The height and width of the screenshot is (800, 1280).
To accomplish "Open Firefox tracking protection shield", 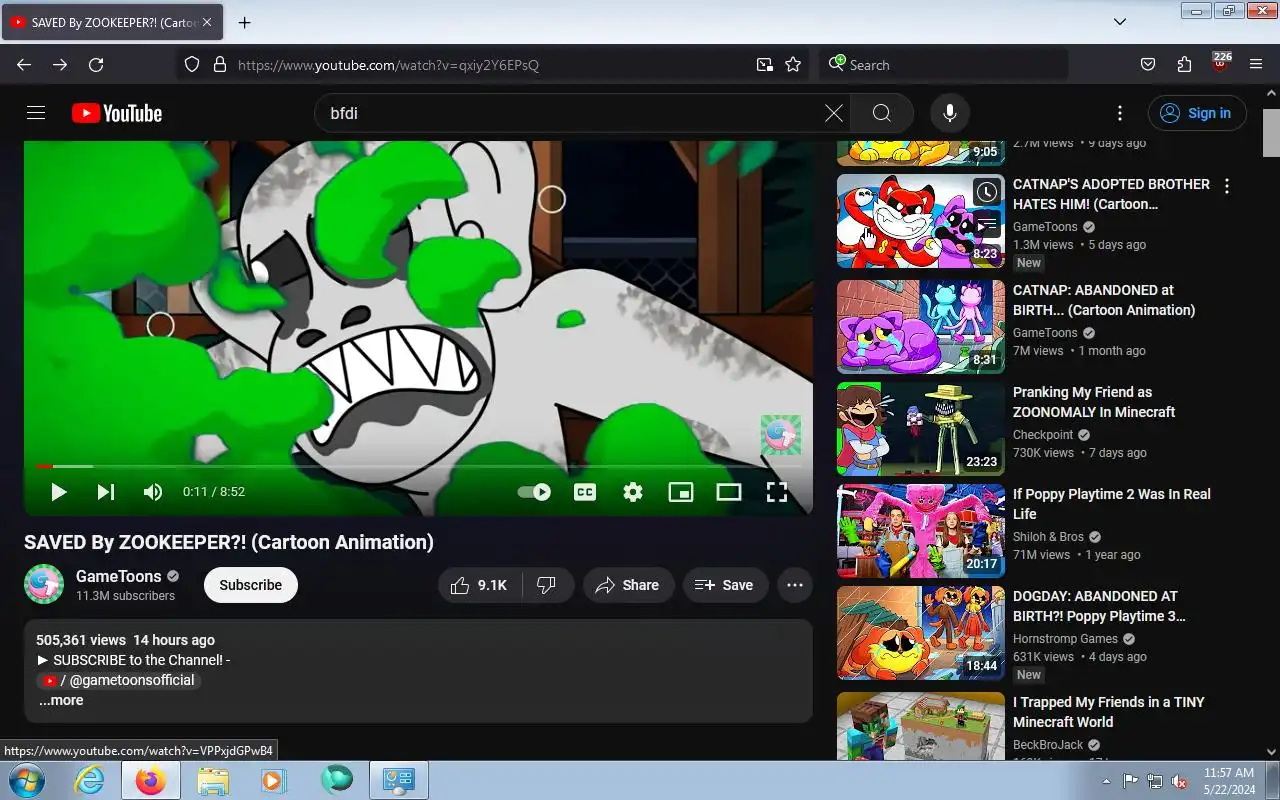I will (193, 65).
